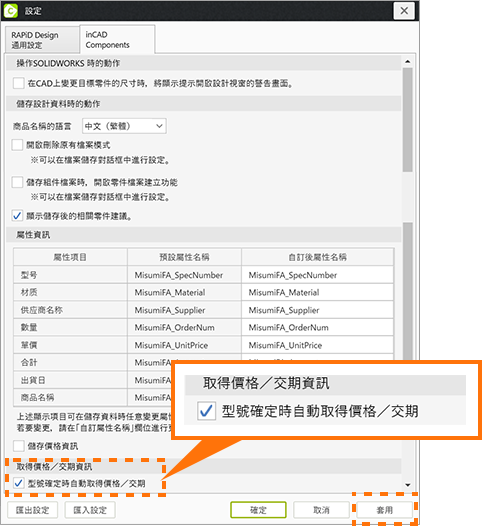The height and width of the screenshot is (526, 482).
Task: Confirm with the 確定 button
Action: 258,510
